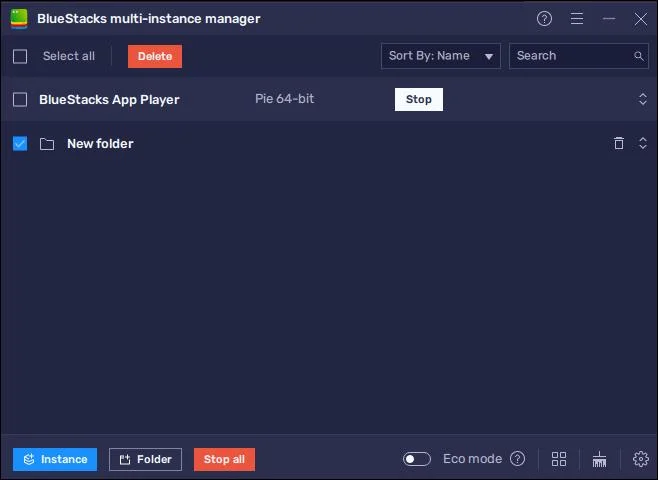
Task: Click reorder arrows on New folder row
Action: [x=642, y=143]
